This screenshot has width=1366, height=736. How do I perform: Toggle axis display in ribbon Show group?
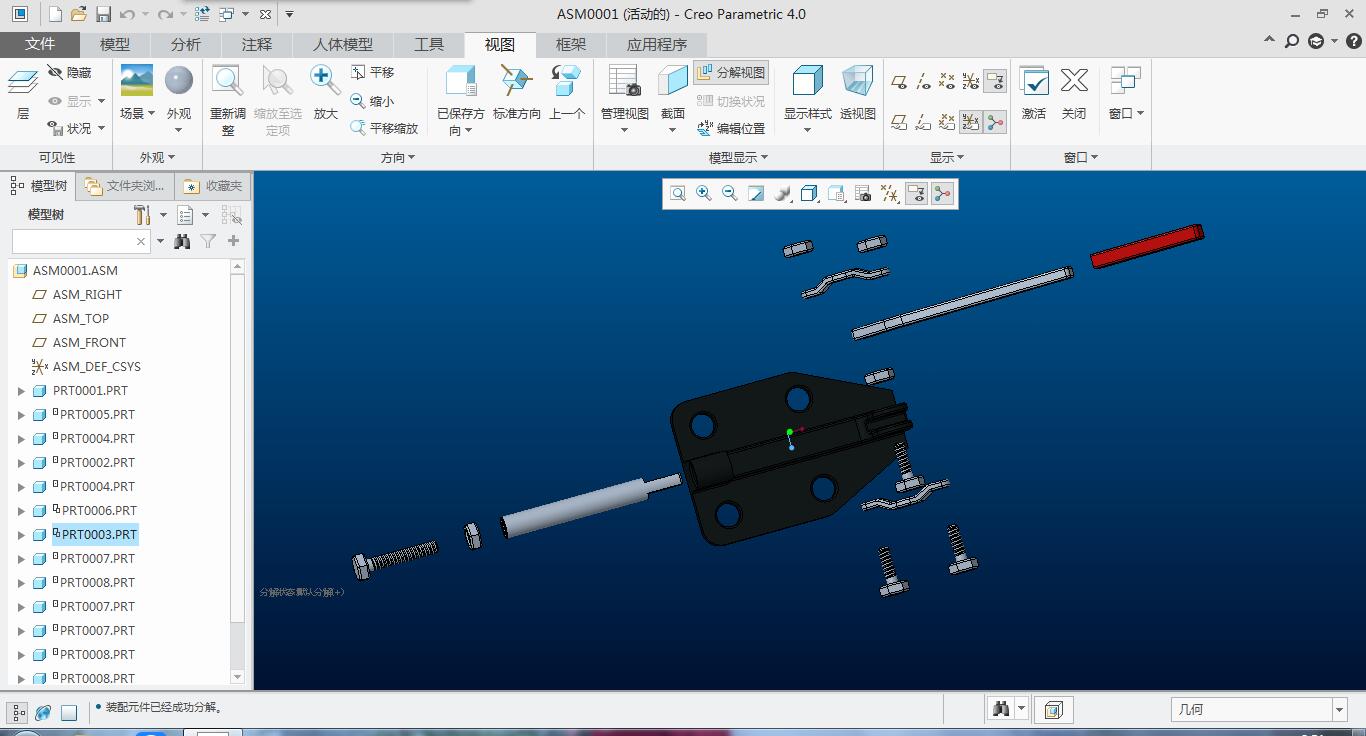(922, 81)
